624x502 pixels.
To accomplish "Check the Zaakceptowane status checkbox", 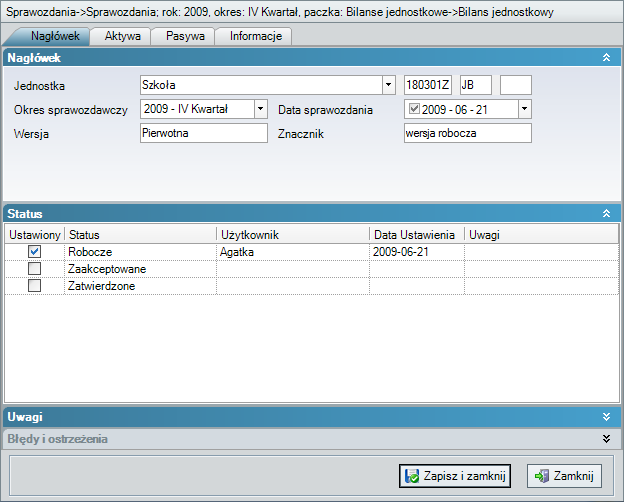I will pyautogui.click(x=35, y=269).
